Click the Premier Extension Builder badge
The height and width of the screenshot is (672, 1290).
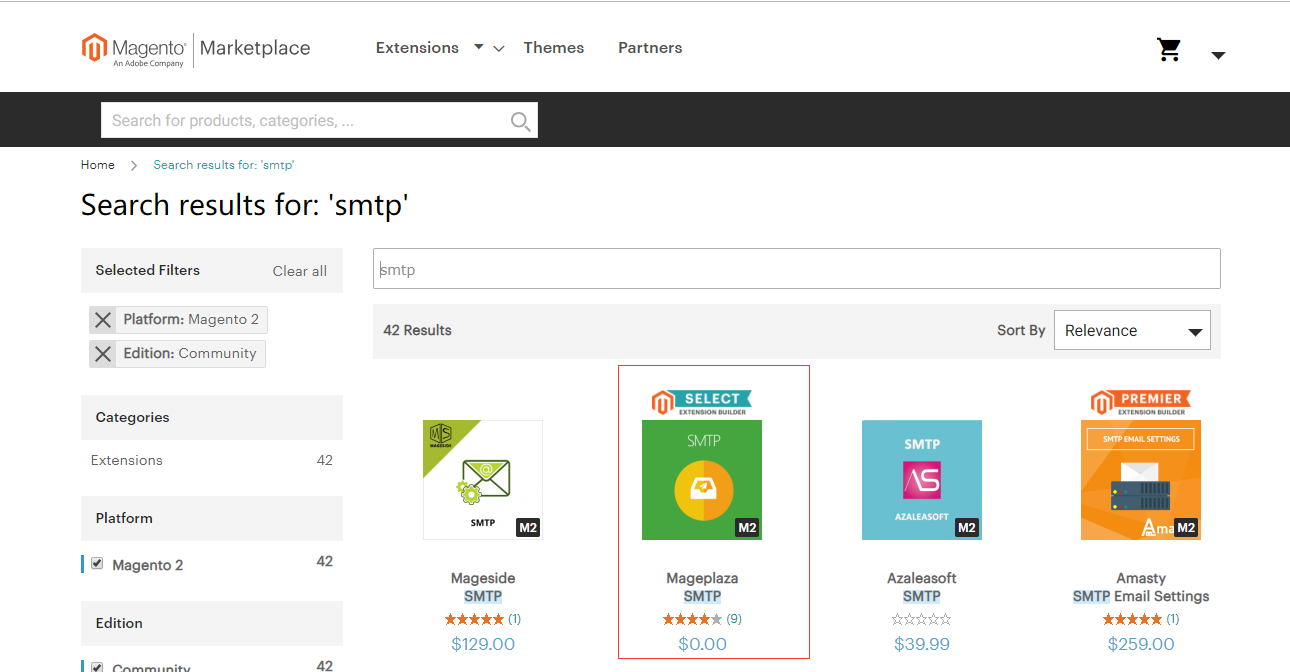[1141, 403]
